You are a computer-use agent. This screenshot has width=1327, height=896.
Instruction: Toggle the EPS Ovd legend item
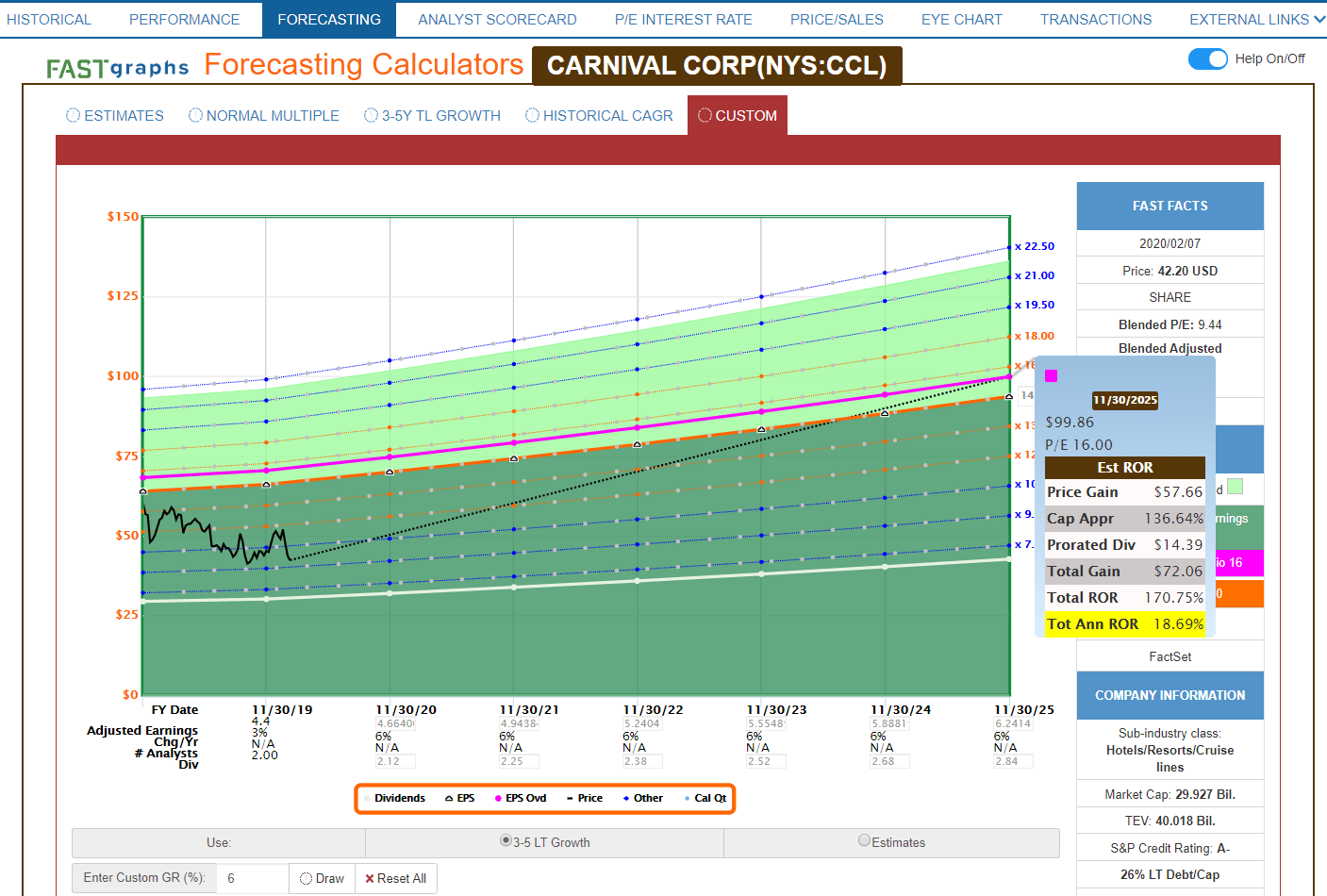[x=521, y=798]
